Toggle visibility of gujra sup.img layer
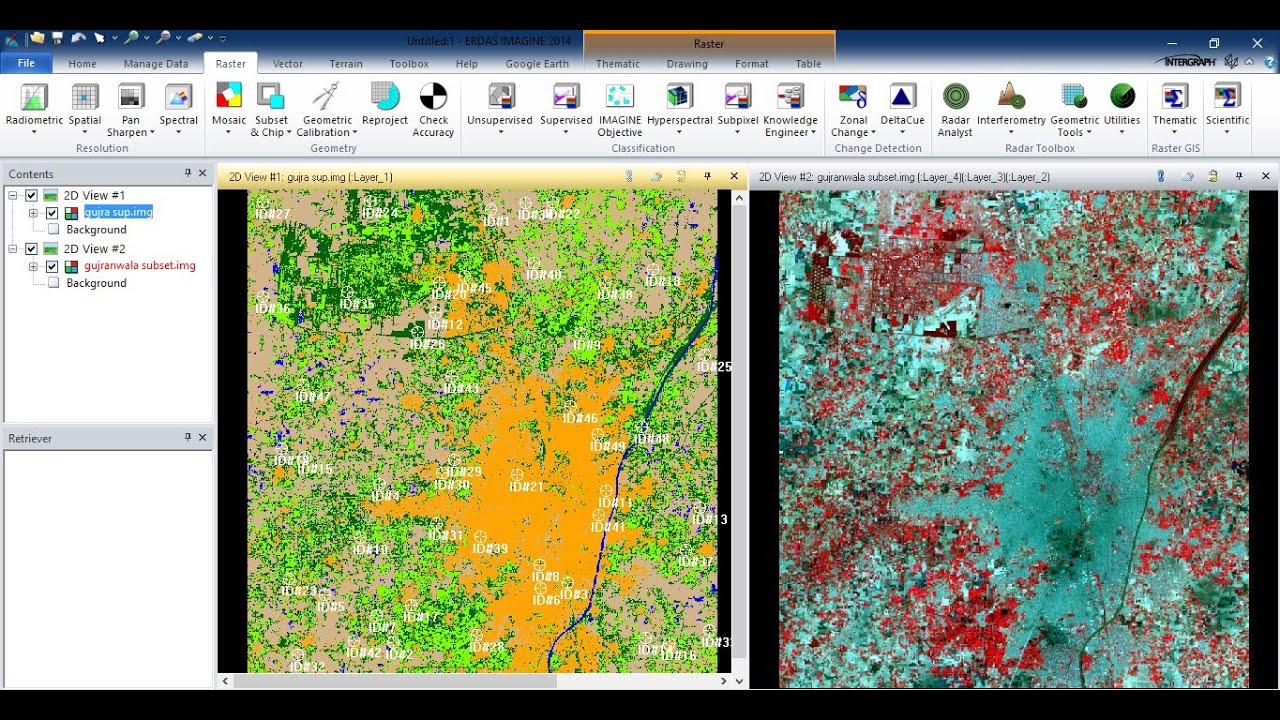Viewport: 1280px width, 720px height. coord(52,212)
